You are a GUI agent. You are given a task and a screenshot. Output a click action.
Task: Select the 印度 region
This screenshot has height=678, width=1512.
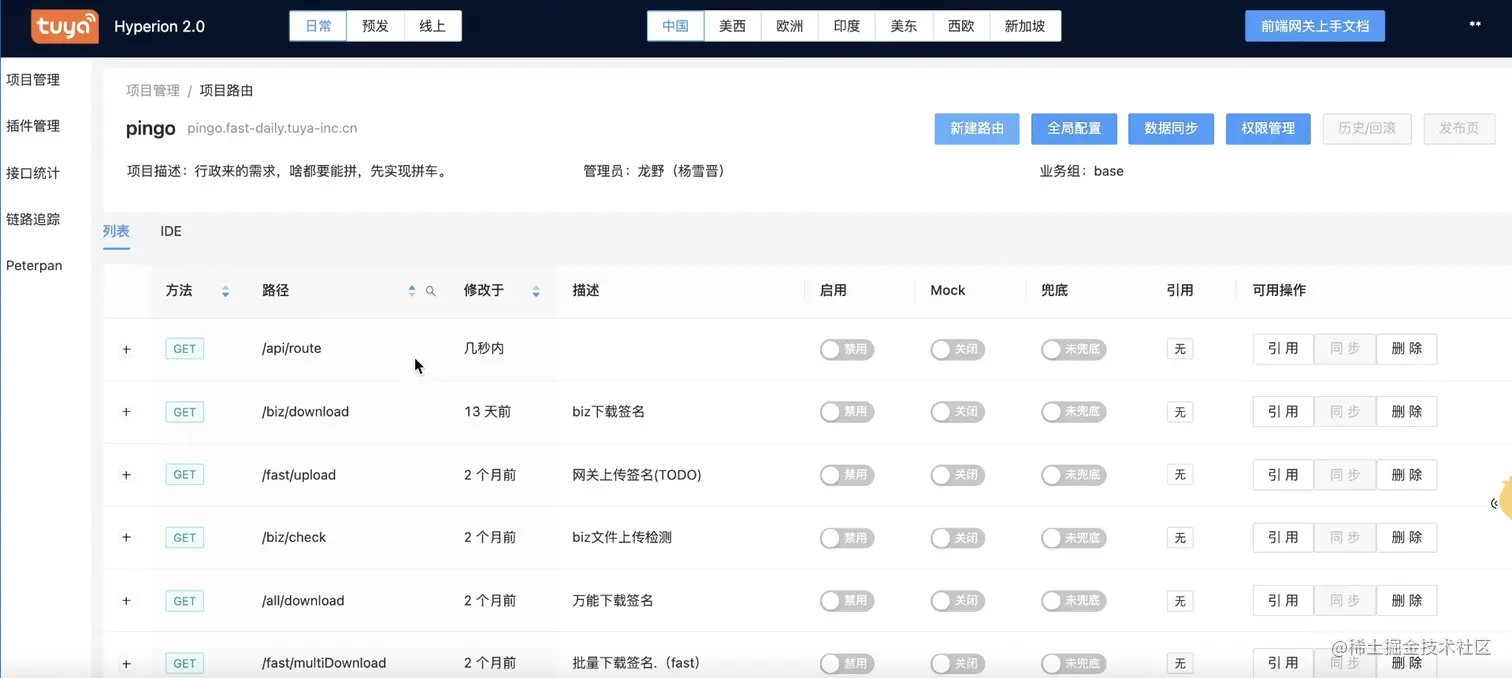[x=847, y=26]
